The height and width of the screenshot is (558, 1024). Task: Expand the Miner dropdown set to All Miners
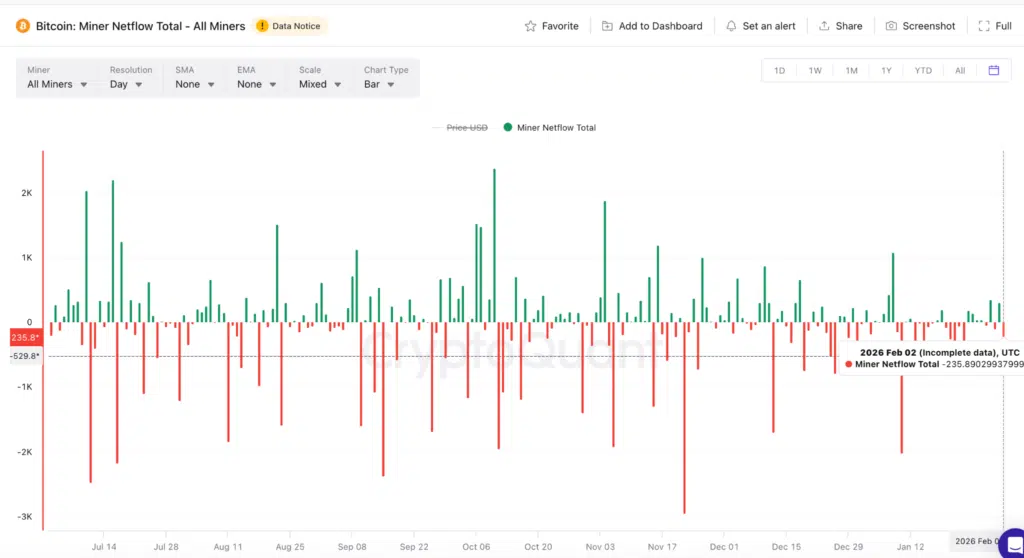click(x=57, y=84)
